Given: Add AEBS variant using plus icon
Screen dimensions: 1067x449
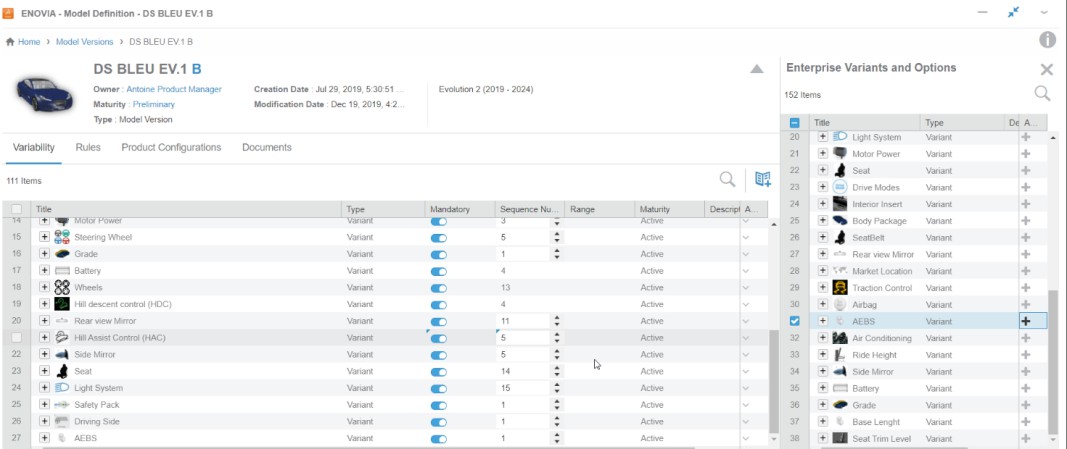Looking at the screenshot, I should point(1026,321).
